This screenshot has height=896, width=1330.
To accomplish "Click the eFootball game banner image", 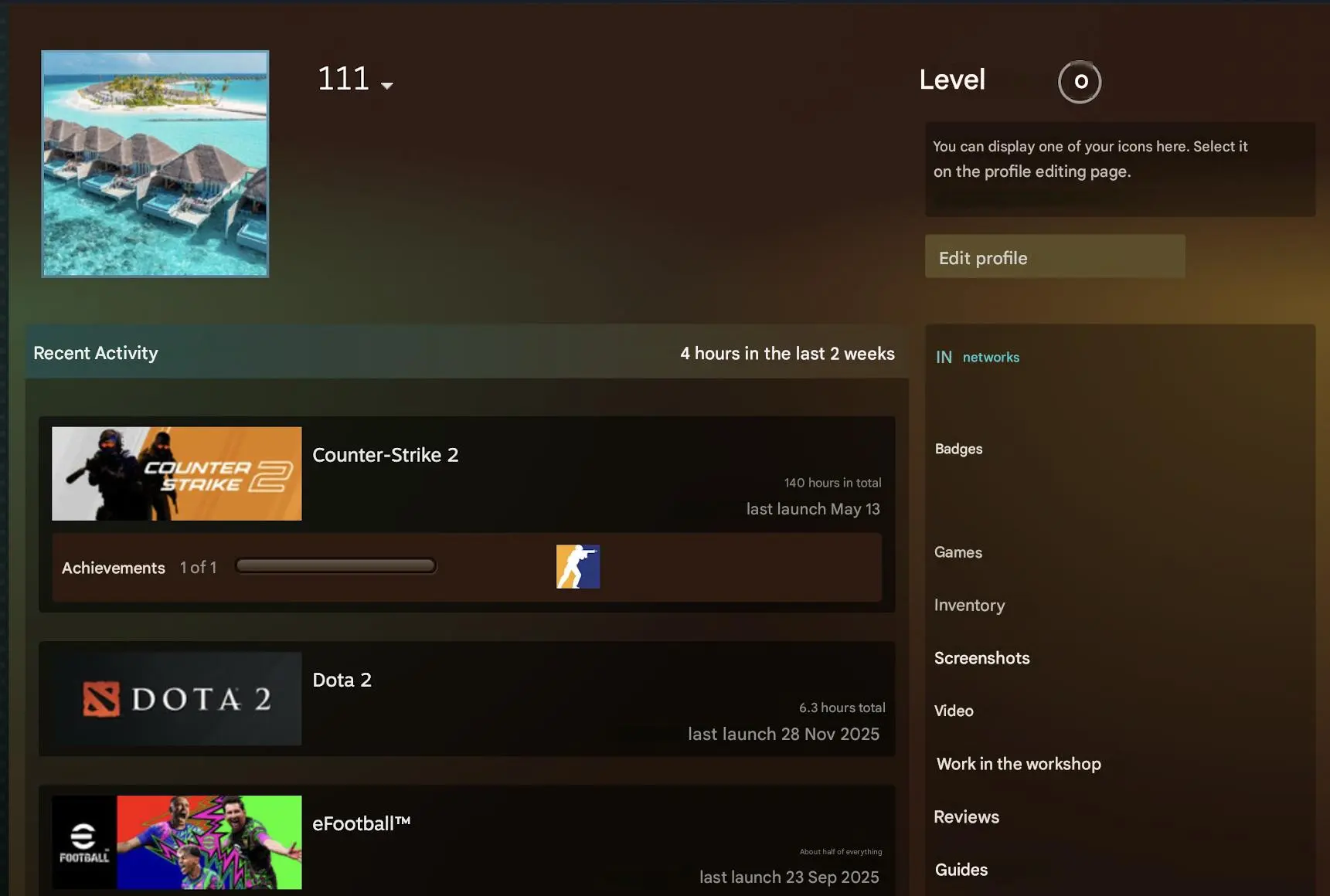I will [x=177, y=843].
